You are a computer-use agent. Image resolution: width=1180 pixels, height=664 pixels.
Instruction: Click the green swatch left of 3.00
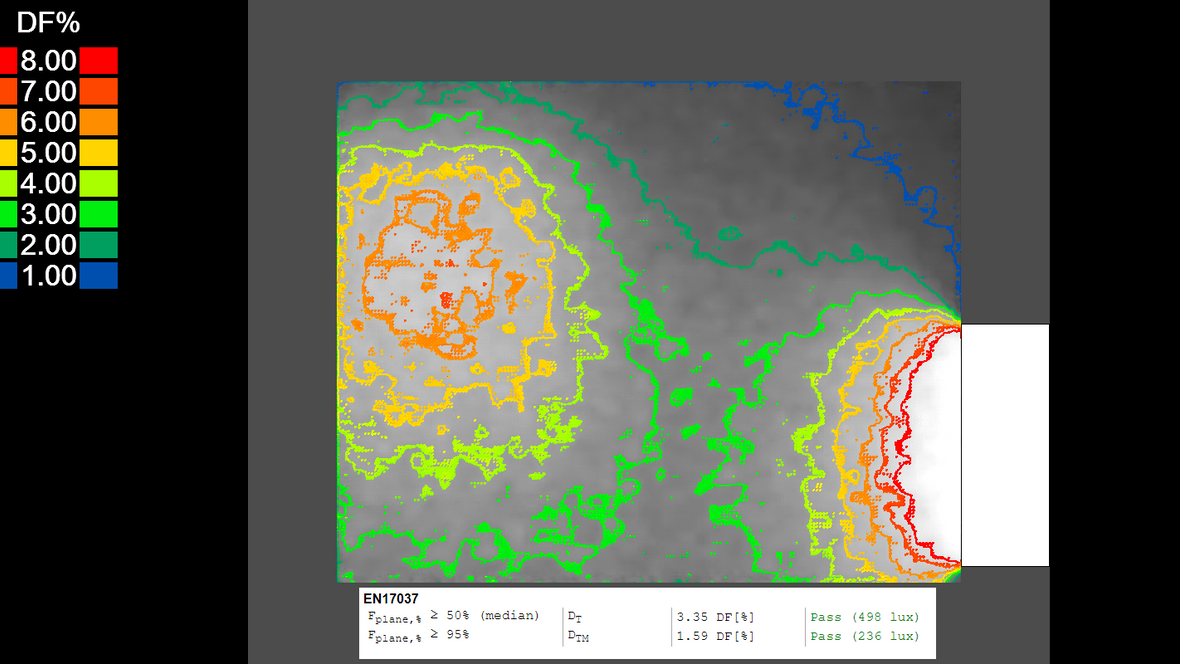[8, 214]
